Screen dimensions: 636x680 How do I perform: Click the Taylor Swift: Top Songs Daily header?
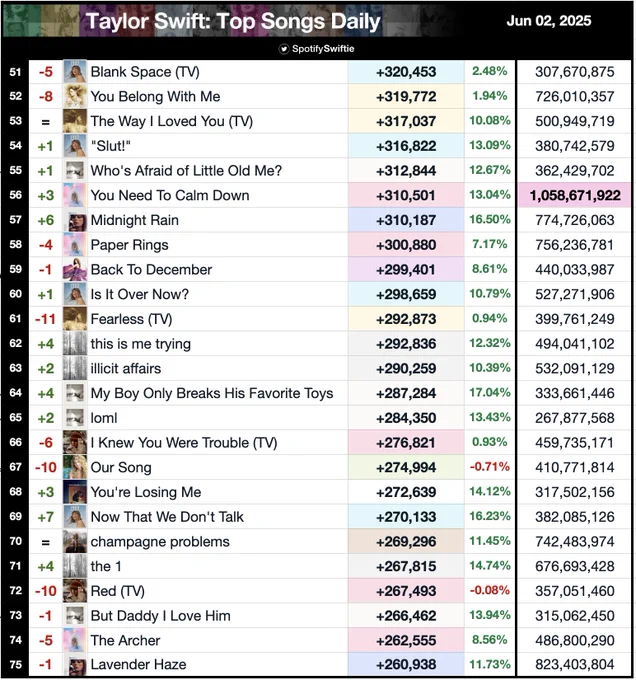tap(233, 21)
